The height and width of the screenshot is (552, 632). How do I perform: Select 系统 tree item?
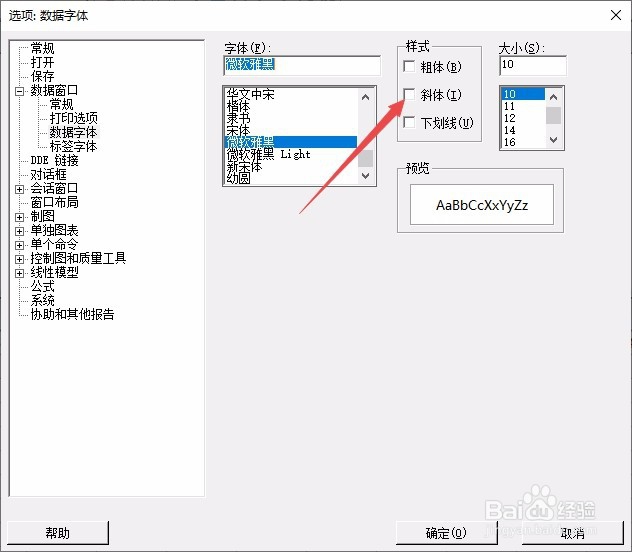click(x=42, y=301)
